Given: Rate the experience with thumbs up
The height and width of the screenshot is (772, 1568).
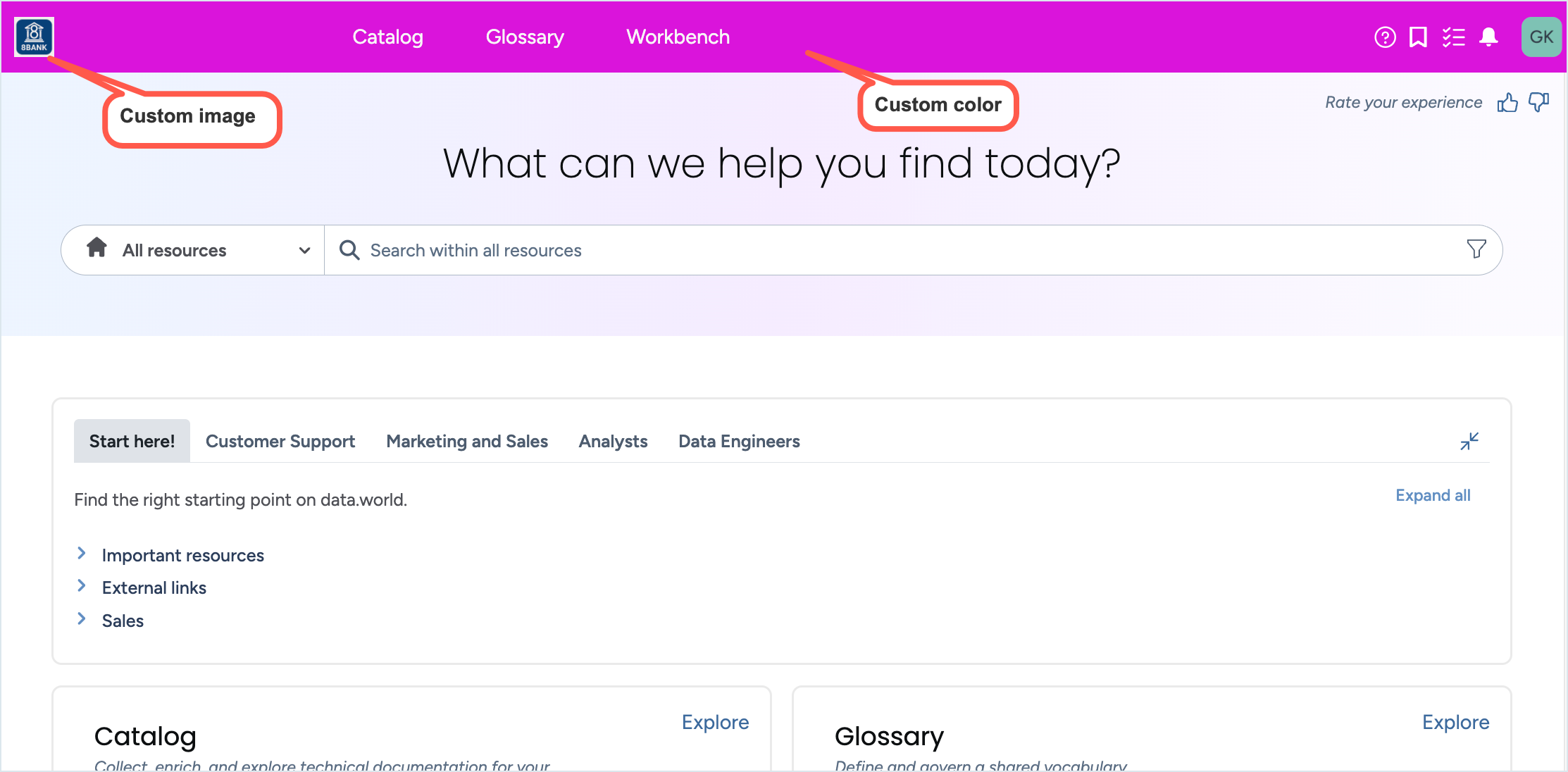Looking at the screenshot, I should (x=1507, y=103).
